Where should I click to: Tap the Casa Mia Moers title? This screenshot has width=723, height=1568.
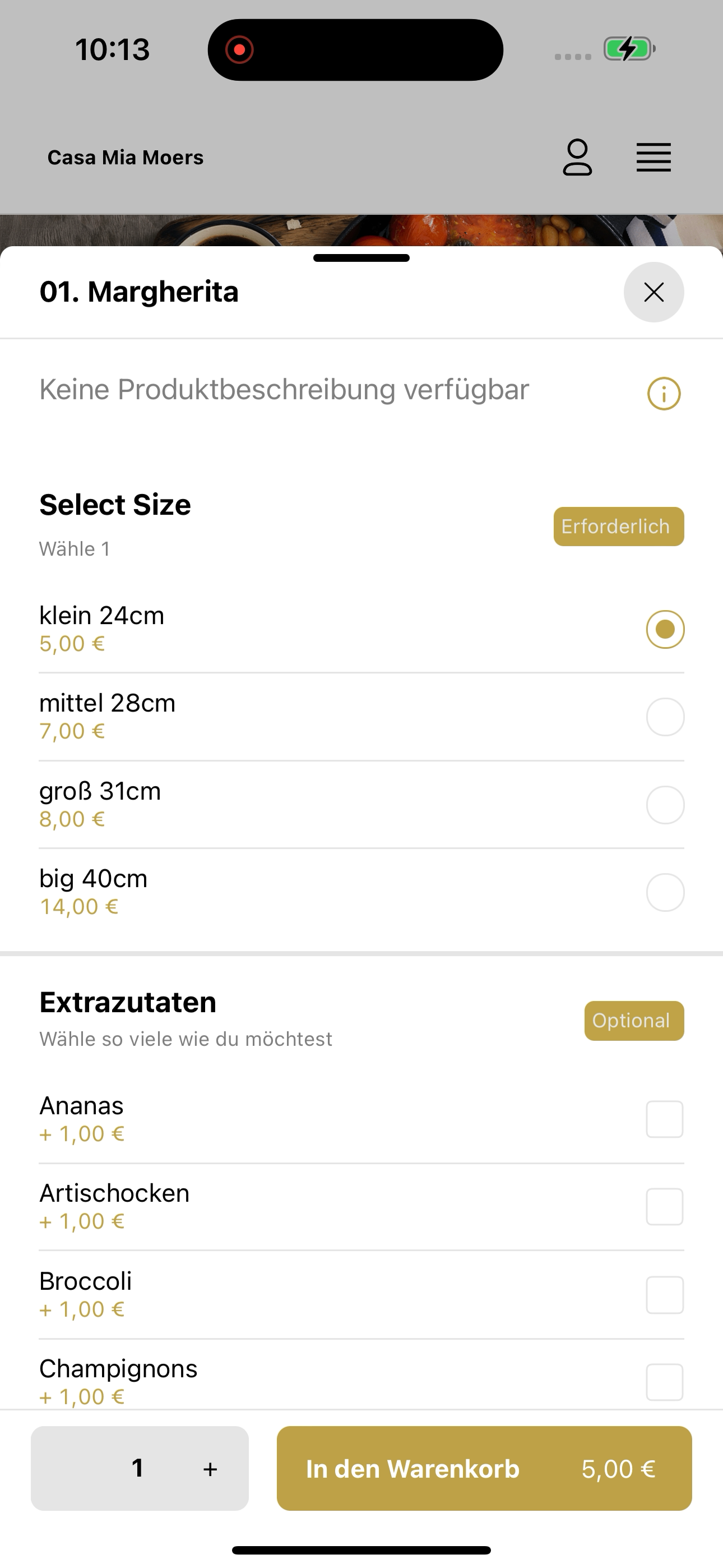[126, 158]
